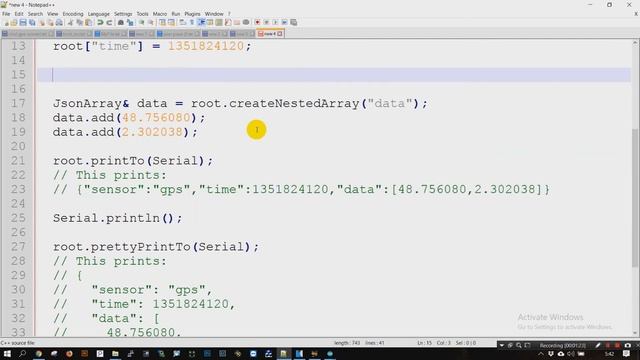Undo the last edit with toolbar Undo arrow
Image resolution: width=640 pixels, height=360 pixels.
click(100, 22)
